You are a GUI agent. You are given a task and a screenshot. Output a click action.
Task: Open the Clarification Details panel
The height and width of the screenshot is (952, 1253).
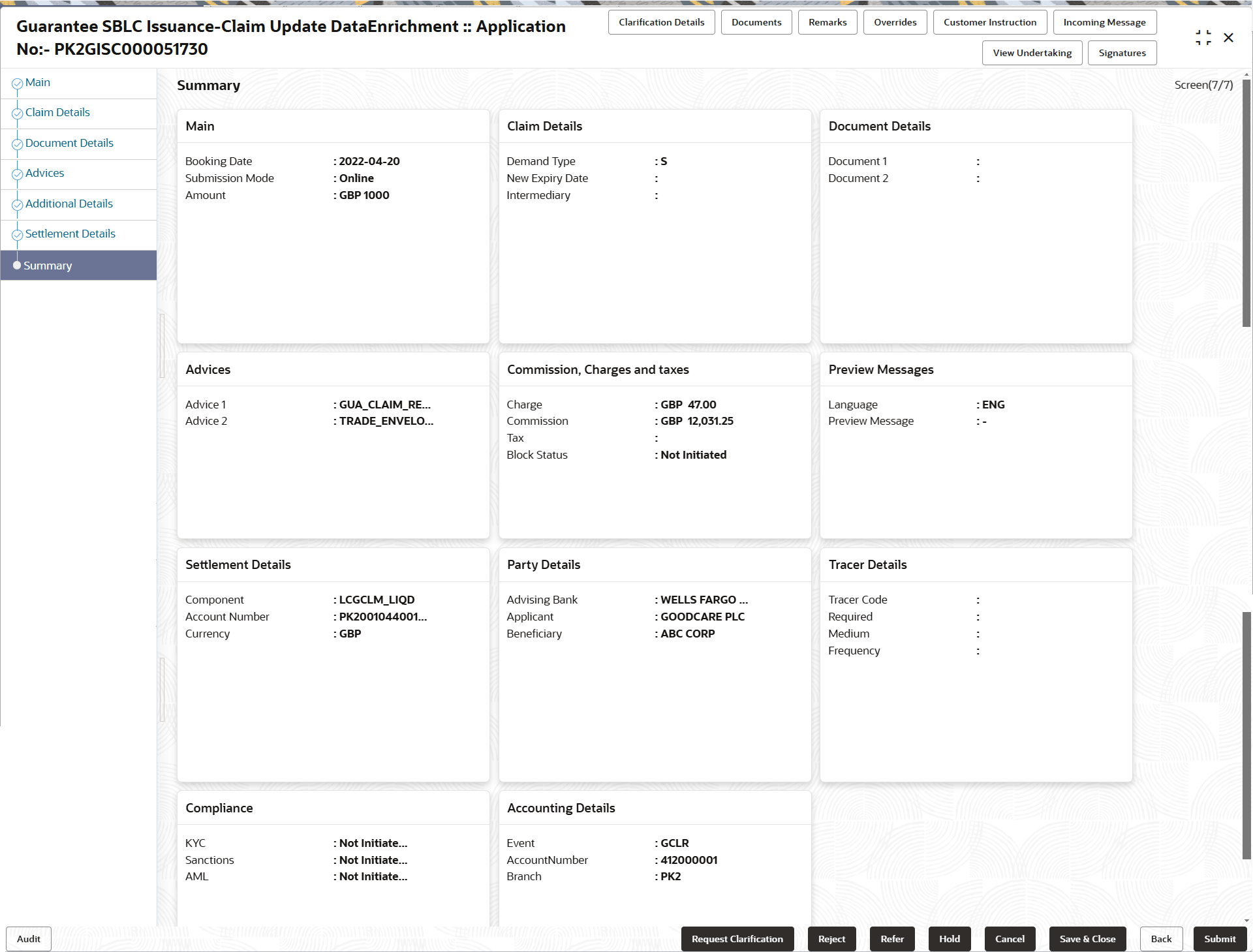click(x=661, y=22)
